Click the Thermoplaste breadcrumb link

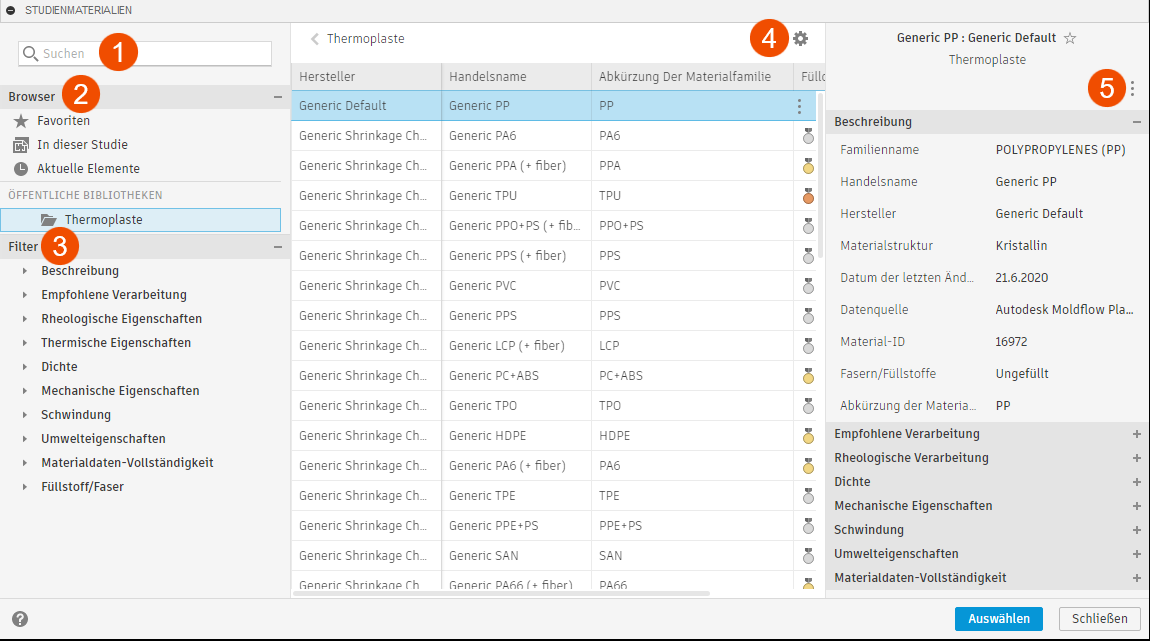[x=365, y=39]
